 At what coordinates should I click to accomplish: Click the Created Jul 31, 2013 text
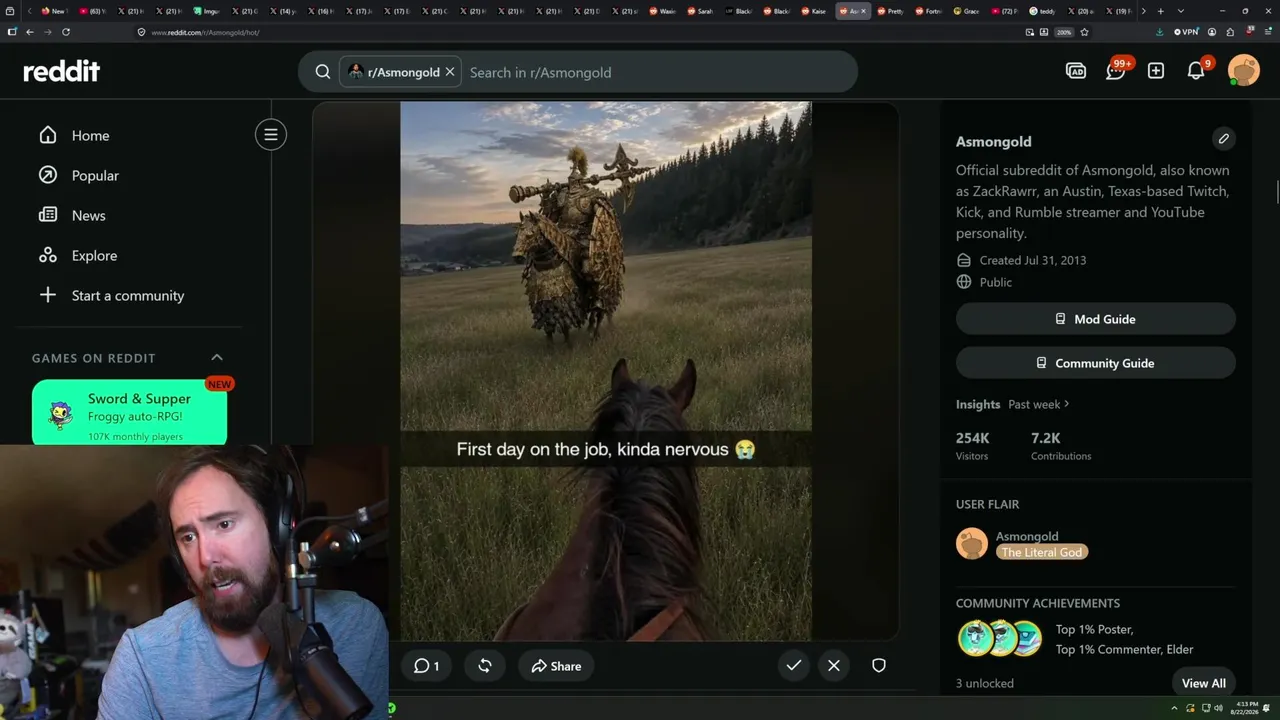[x=1033, y=260]
